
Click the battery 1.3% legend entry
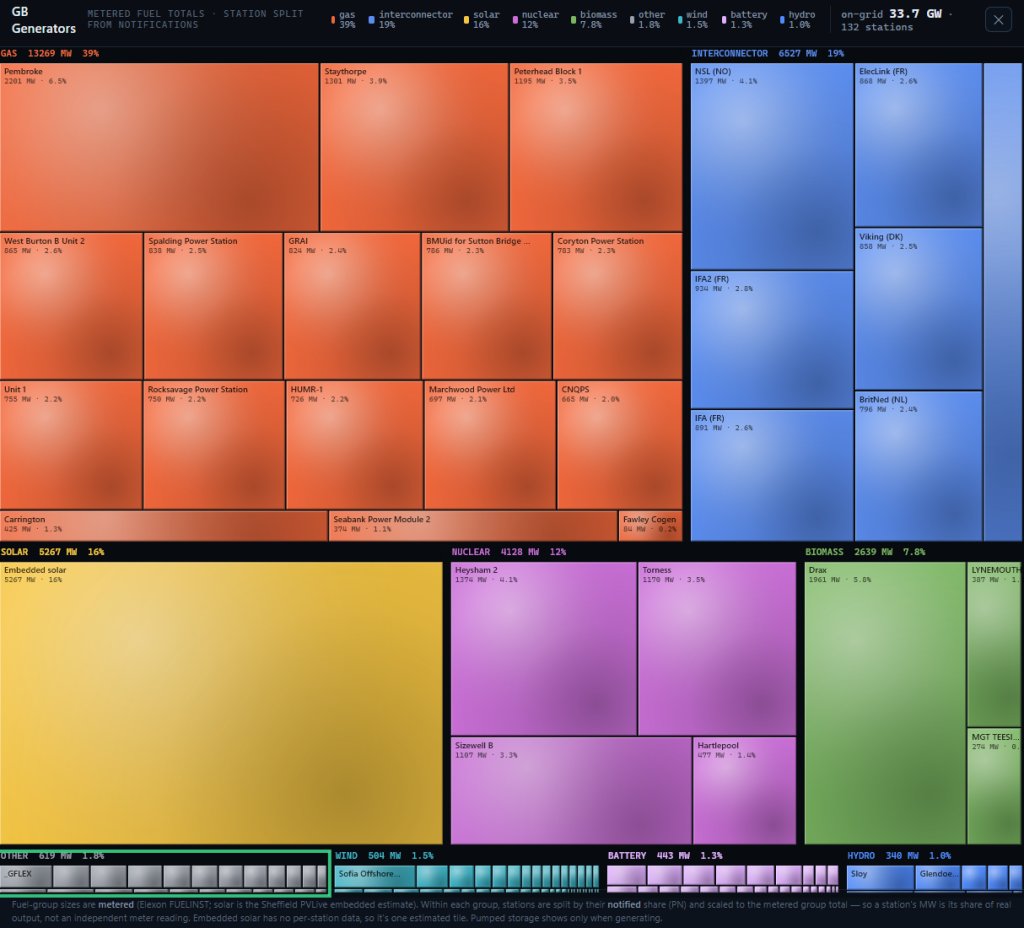point(744,20)
